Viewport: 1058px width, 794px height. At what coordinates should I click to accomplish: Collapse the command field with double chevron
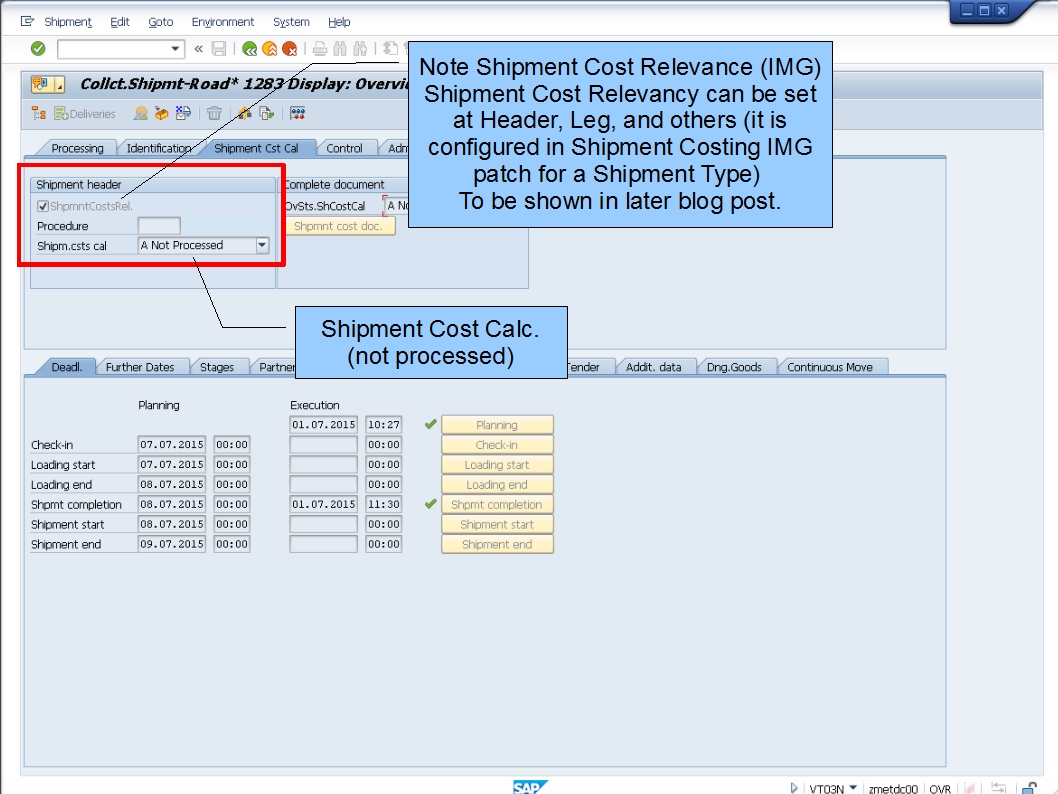[198, 49]
